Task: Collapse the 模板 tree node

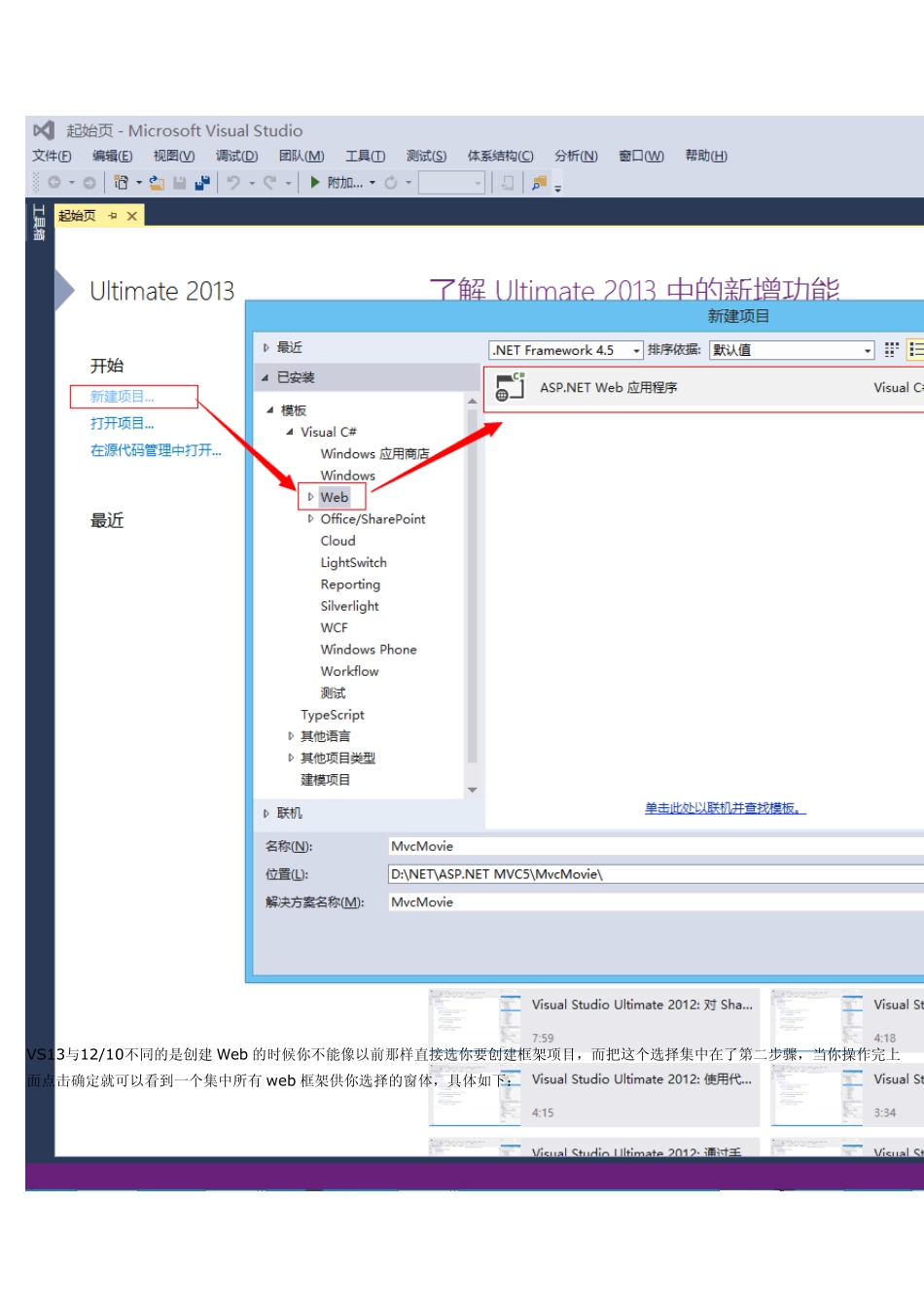Action: coord(270,410)
